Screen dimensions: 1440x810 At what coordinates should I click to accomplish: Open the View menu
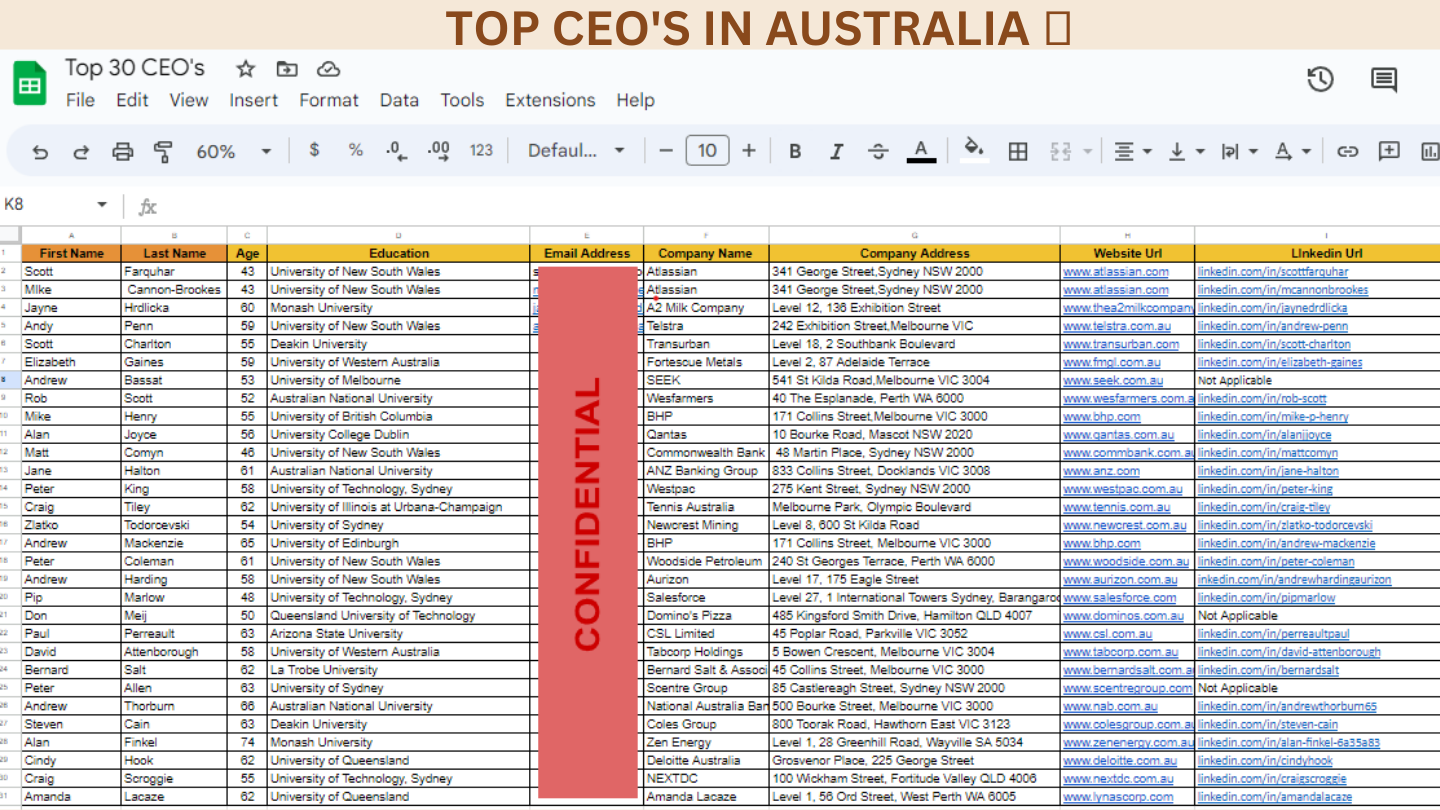[x=189, y=100]
